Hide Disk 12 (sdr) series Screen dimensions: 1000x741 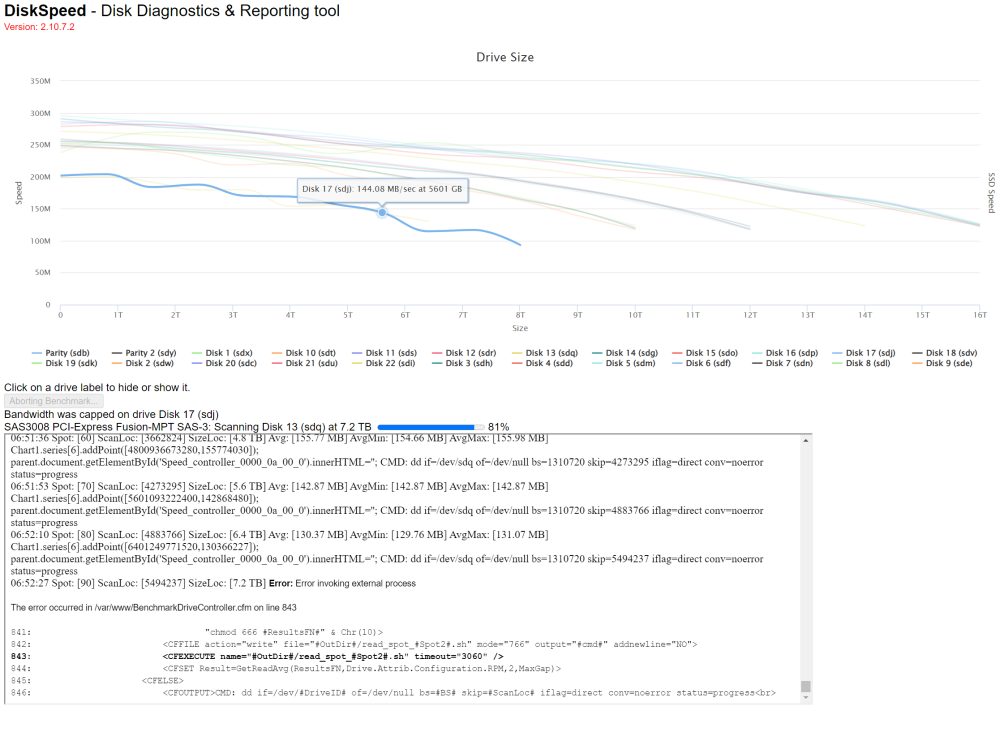click(464, 353)
